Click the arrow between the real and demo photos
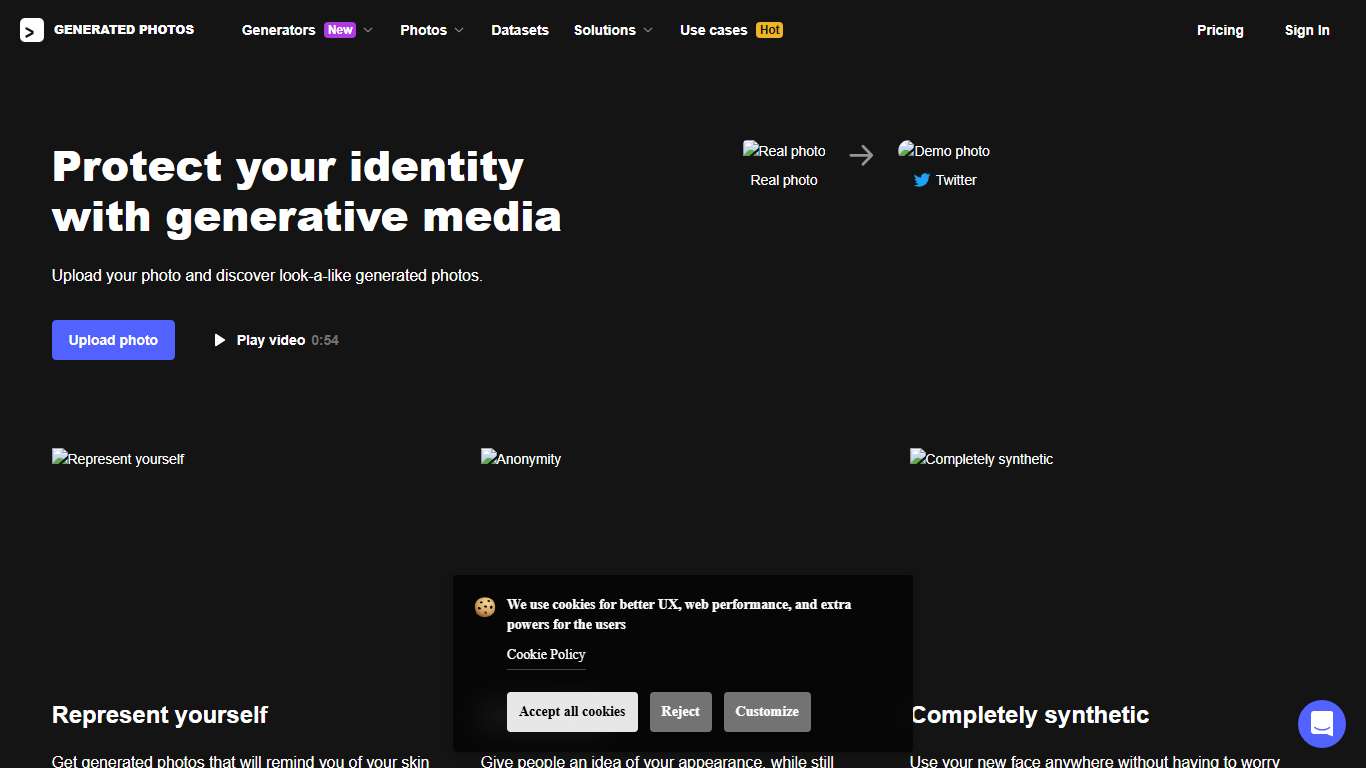 [861, 155]
